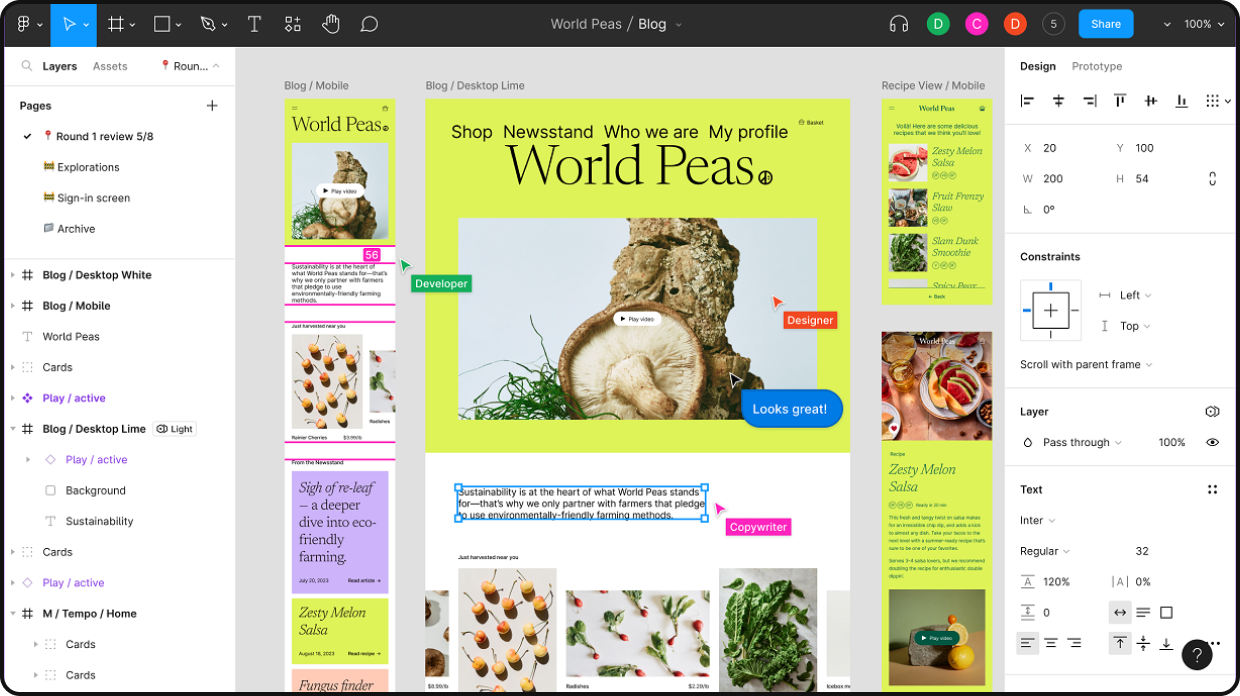Select the Hand tool
This screenshot has width=1240, height=696.
point(331,24)
